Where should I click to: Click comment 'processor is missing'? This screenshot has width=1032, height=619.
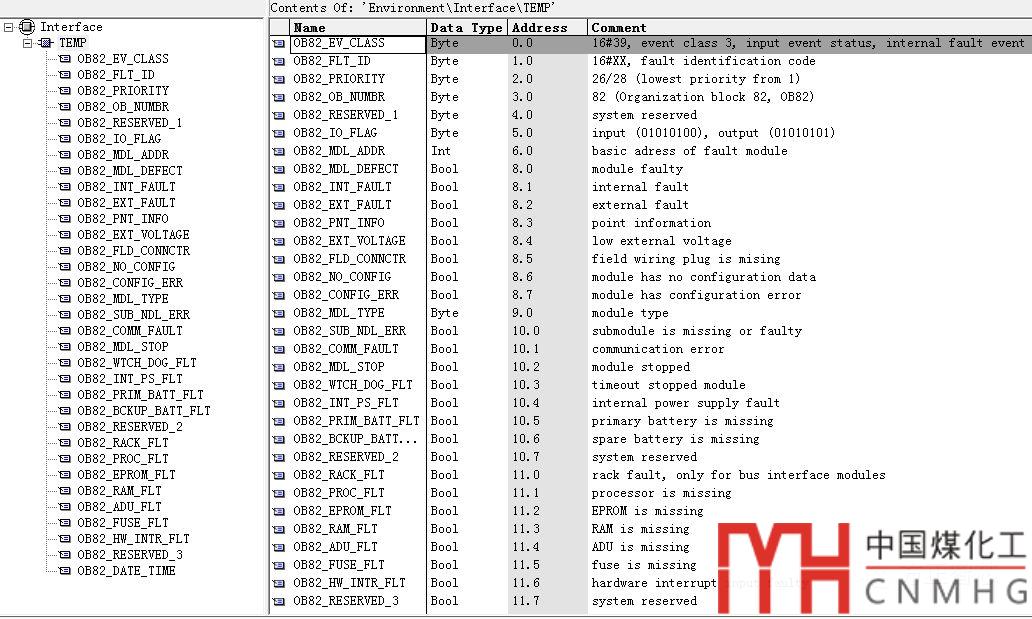pos(661,493)
